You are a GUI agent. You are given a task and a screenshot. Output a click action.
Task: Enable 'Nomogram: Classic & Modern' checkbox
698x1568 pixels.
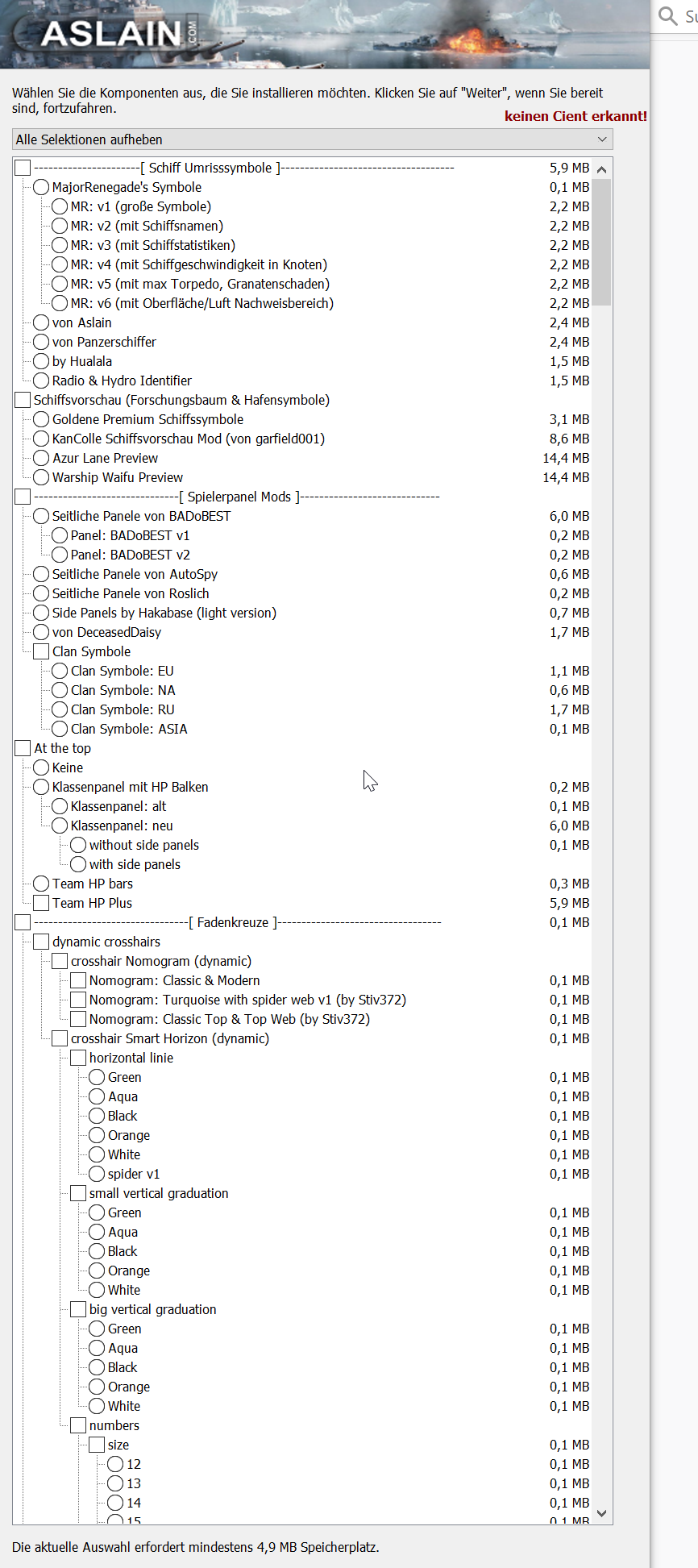78,980
